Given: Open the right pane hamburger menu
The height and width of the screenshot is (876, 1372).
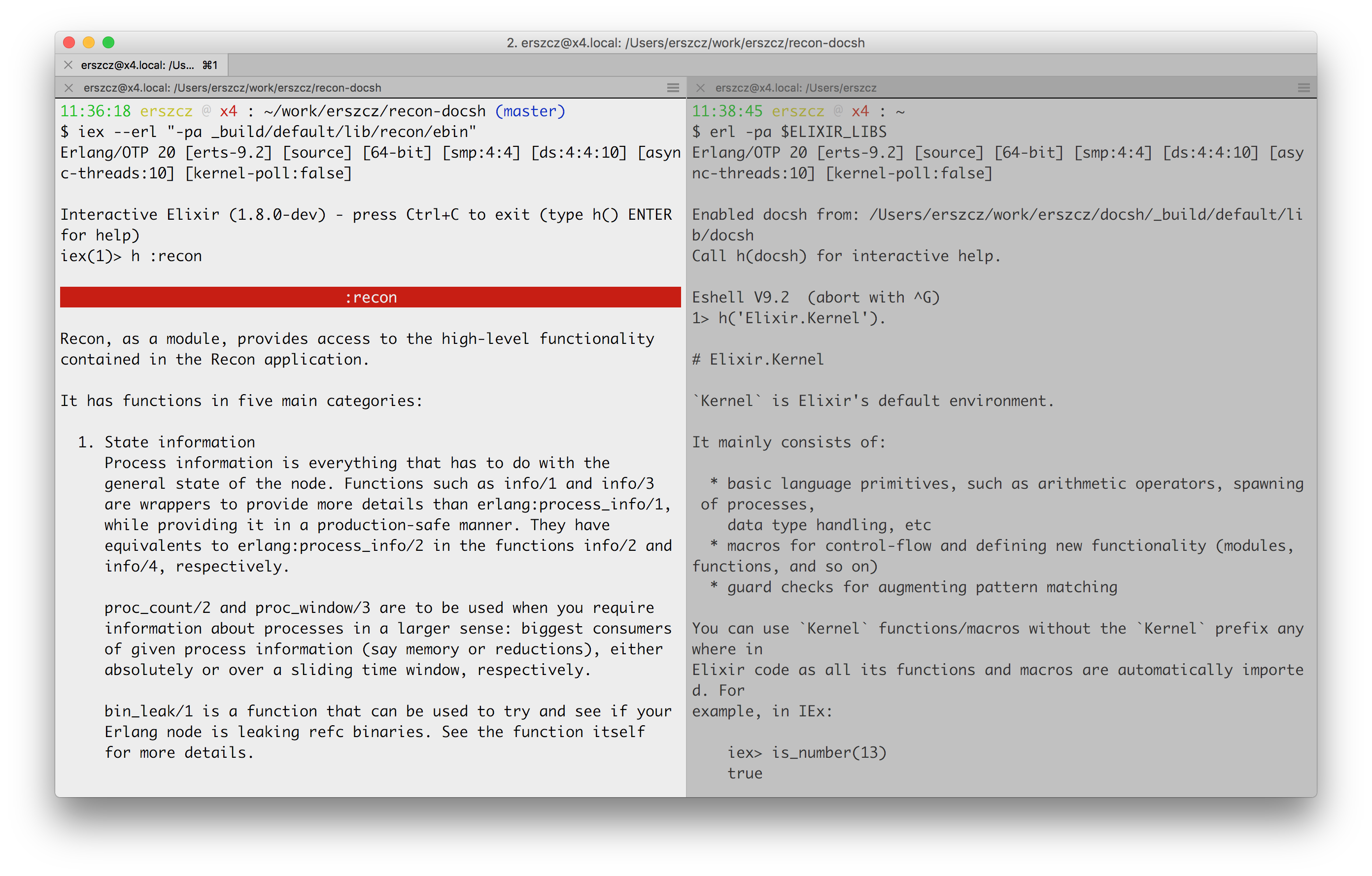Looking at the screenshot, I should point(1303,88).
